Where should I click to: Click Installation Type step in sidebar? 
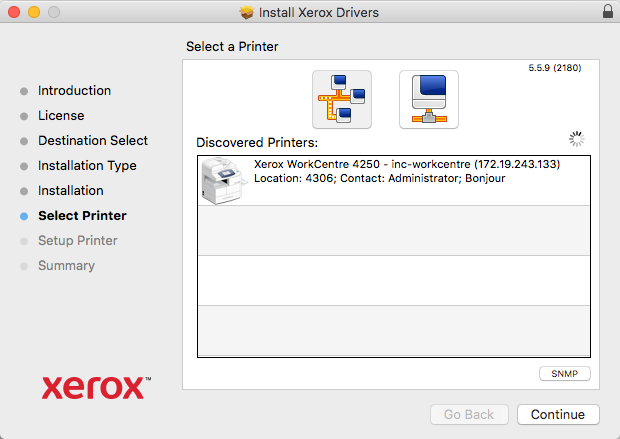click(x=87, y=166)
